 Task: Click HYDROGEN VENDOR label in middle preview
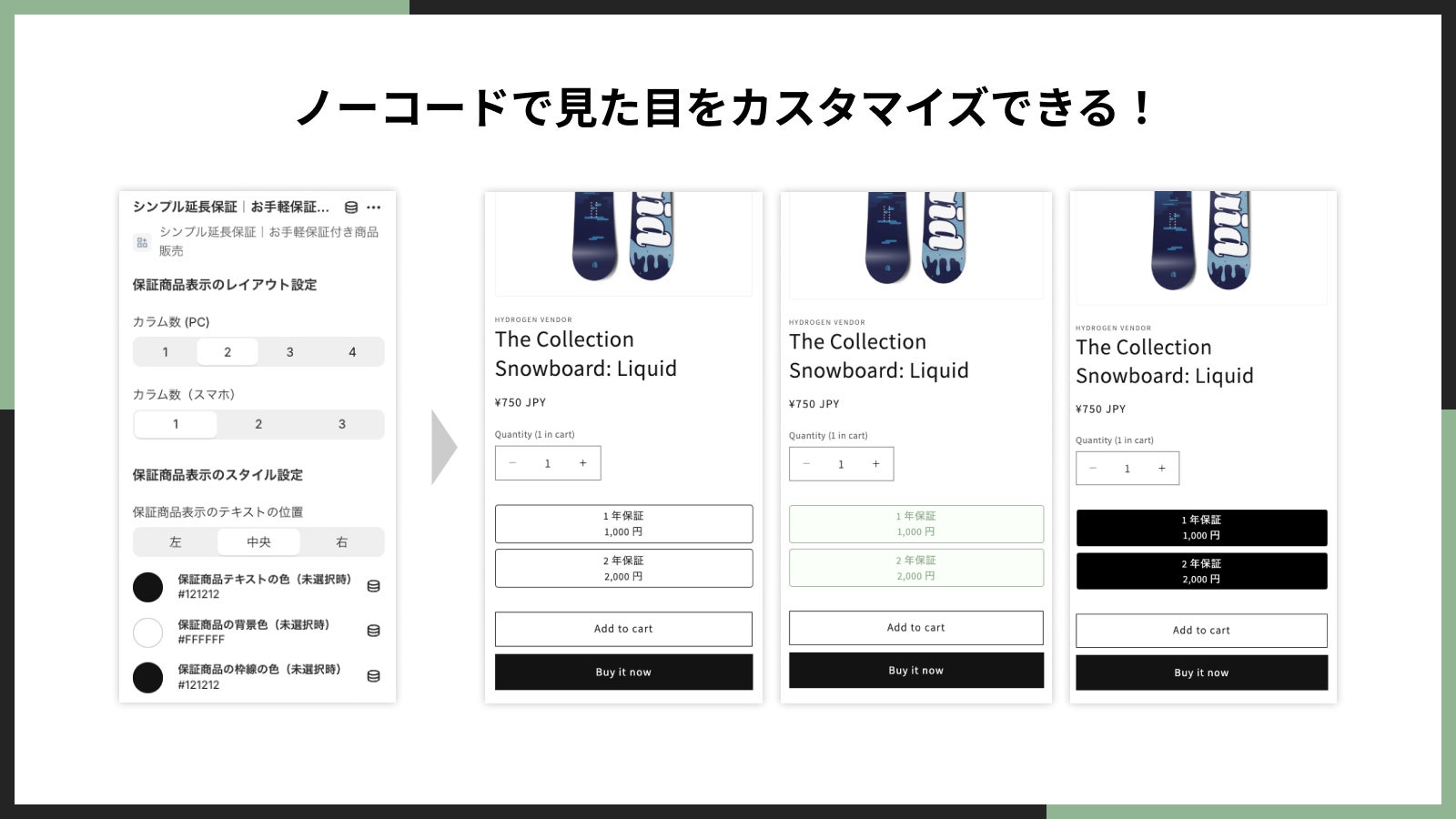coord(827,322)
